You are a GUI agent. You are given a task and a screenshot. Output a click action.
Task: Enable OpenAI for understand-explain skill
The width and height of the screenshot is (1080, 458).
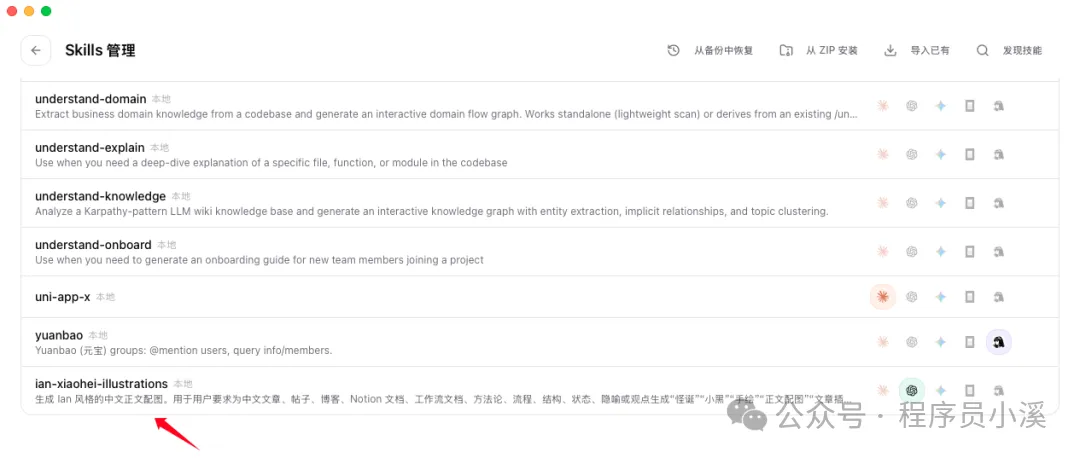point(912,155)
